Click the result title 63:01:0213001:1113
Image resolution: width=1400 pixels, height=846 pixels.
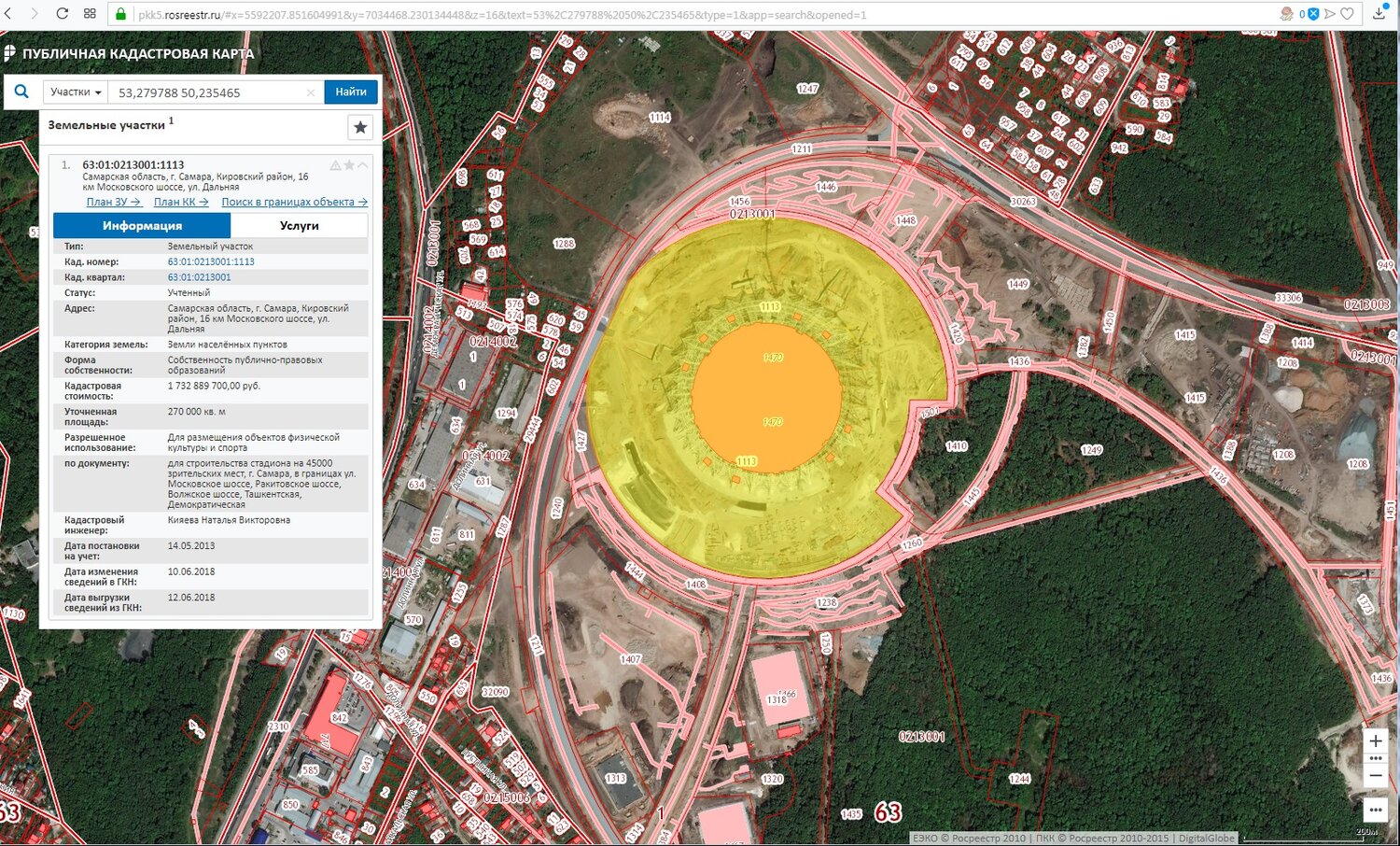click(133, 164)
